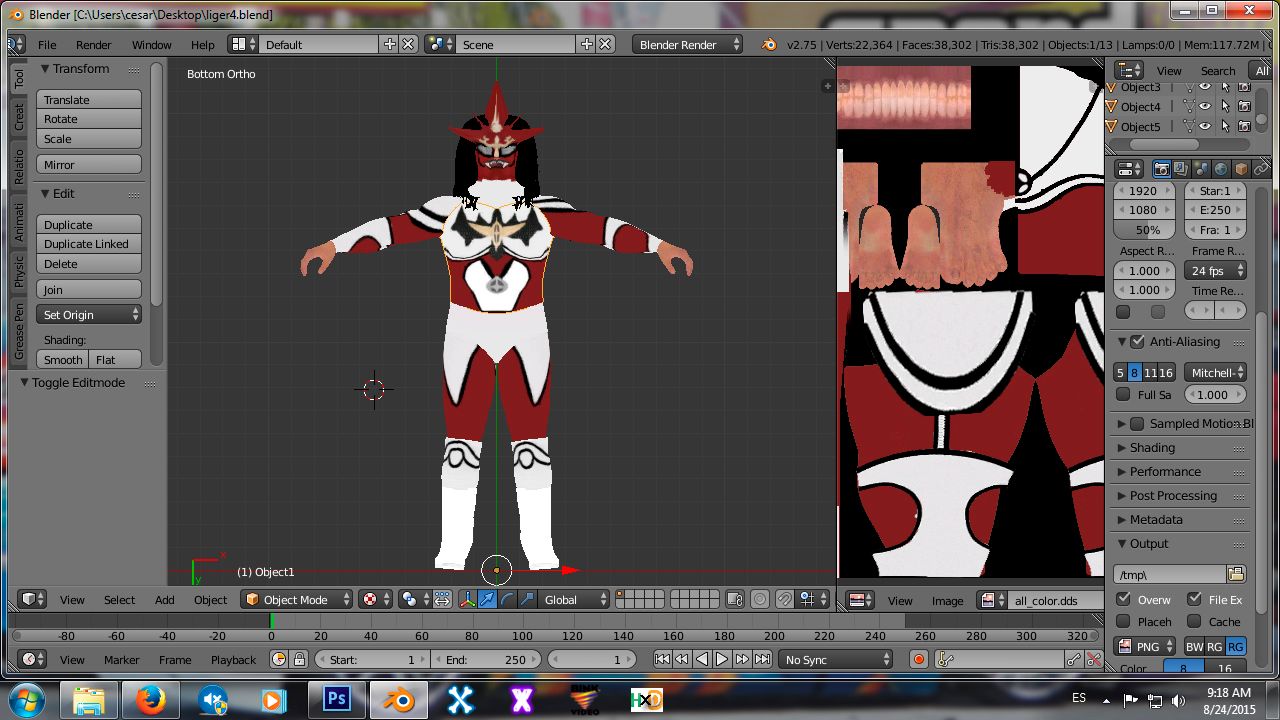Select the scale manipulator icon
Screen dimensions: 1280x720
[526, 600]
